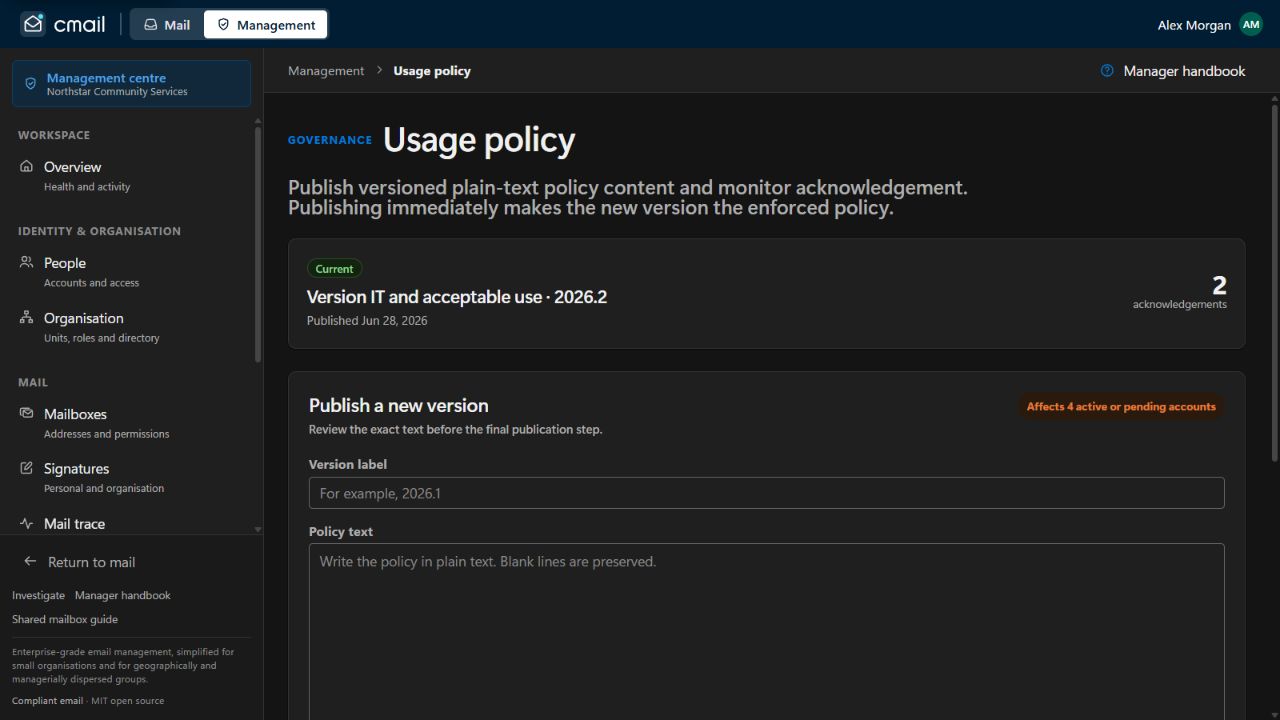The height and width of the screenshot is (720, 1280).
Task: Click Return to mail
Action: tap(91, 562)
